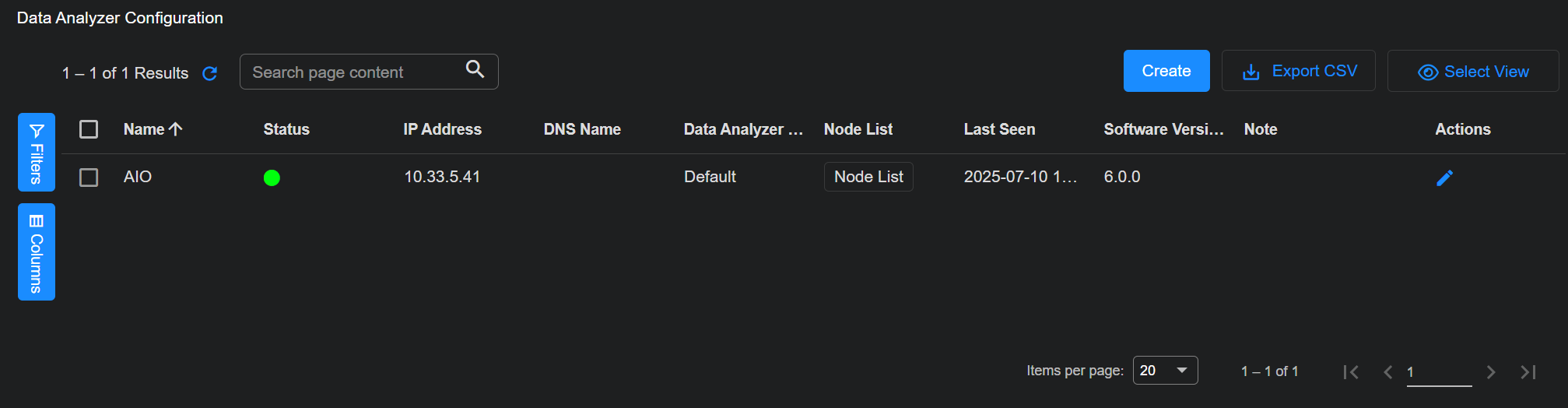Expand the Columns side panel

click(37, 251)
